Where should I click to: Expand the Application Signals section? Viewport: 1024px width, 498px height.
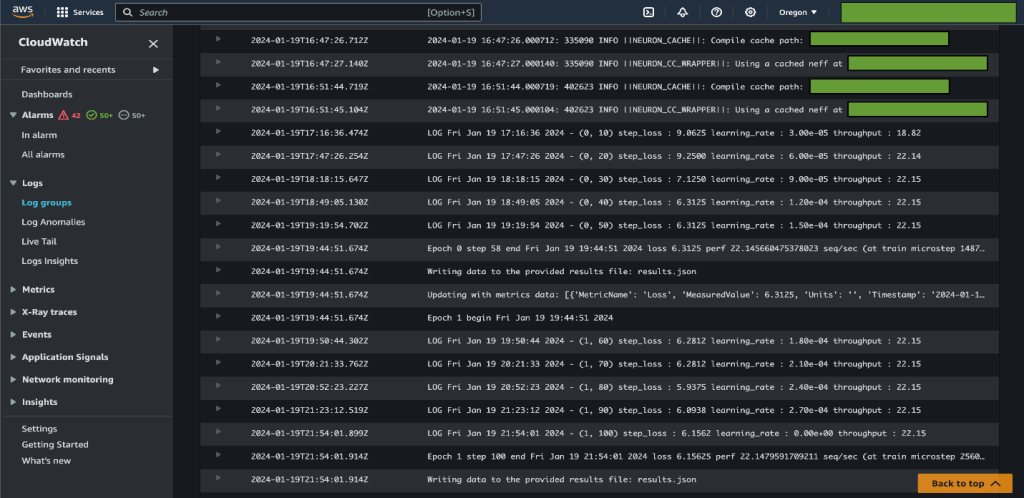click(x=14, y=357)
